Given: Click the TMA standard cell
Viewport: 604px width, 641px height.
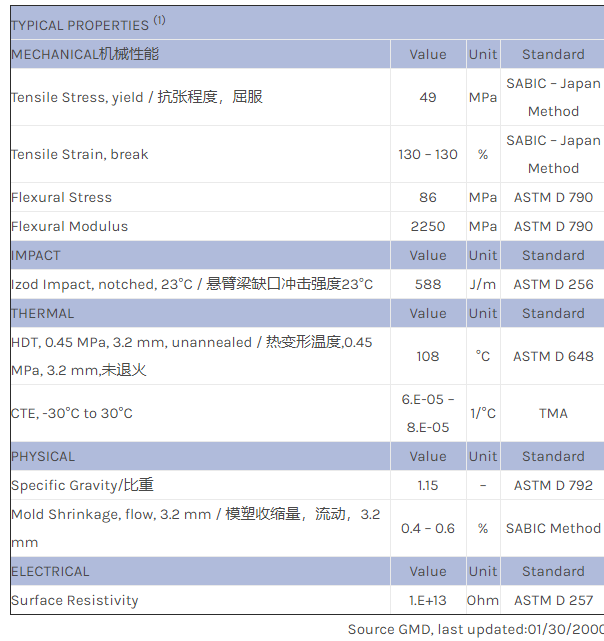Looking at the screenshot, I should [x=553, y=413].
